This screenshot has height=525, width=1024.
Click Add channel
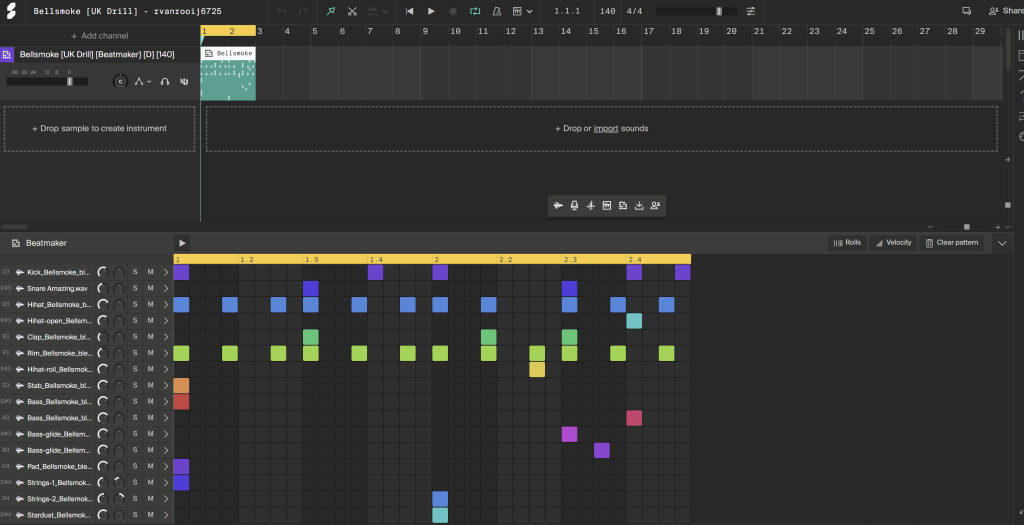(100, 36)
